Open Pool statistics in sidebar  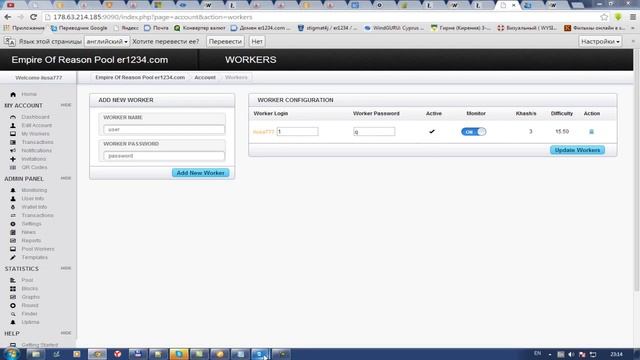click(x=27, y=280)
